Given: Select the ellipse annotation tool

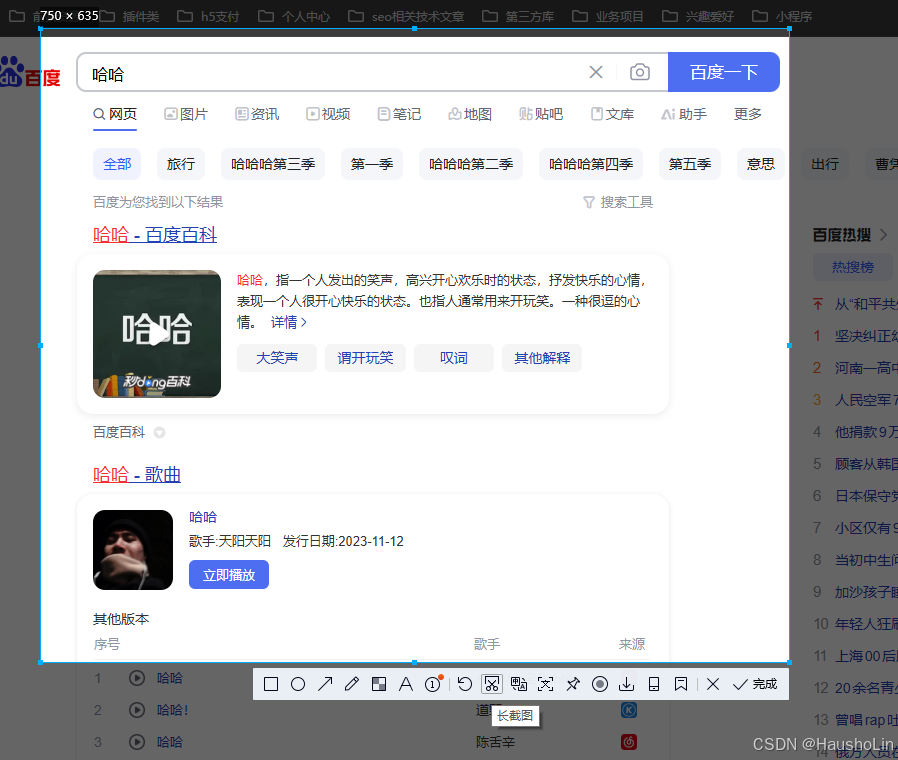Looking at the screenshot, I should point(298,684).
